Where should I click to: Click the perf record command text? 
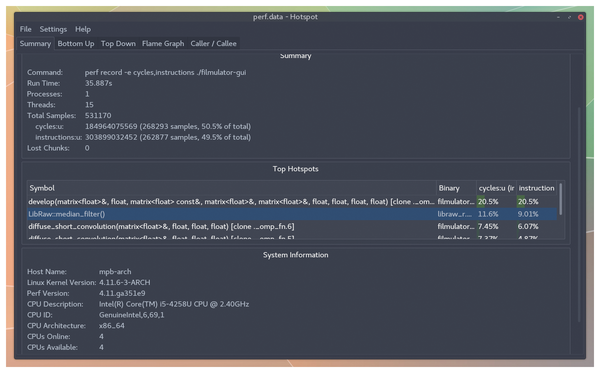tap(165, 72)
